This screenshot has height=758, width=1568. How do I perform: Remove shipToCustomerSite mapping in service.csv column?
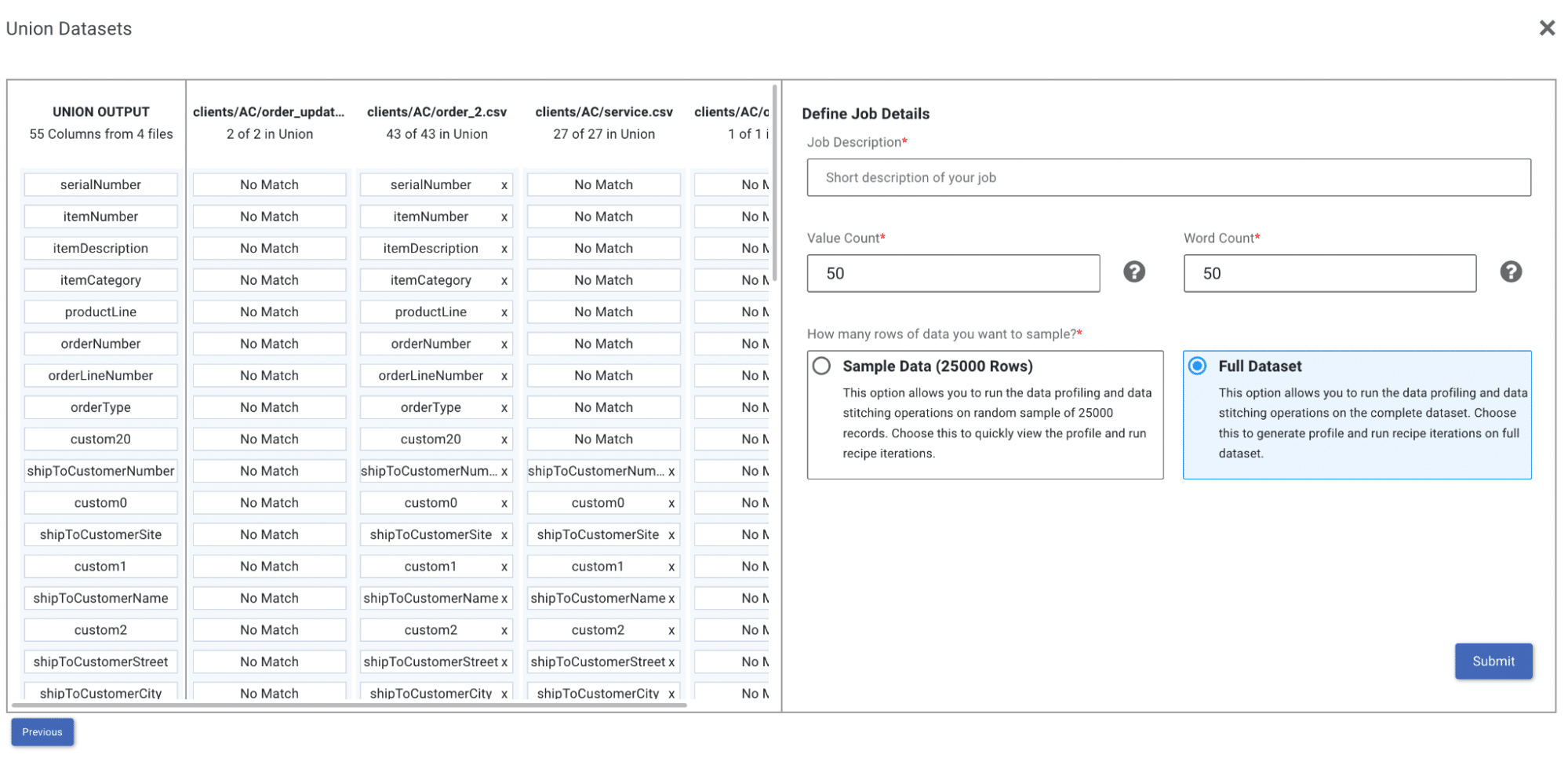pos(671,535)
